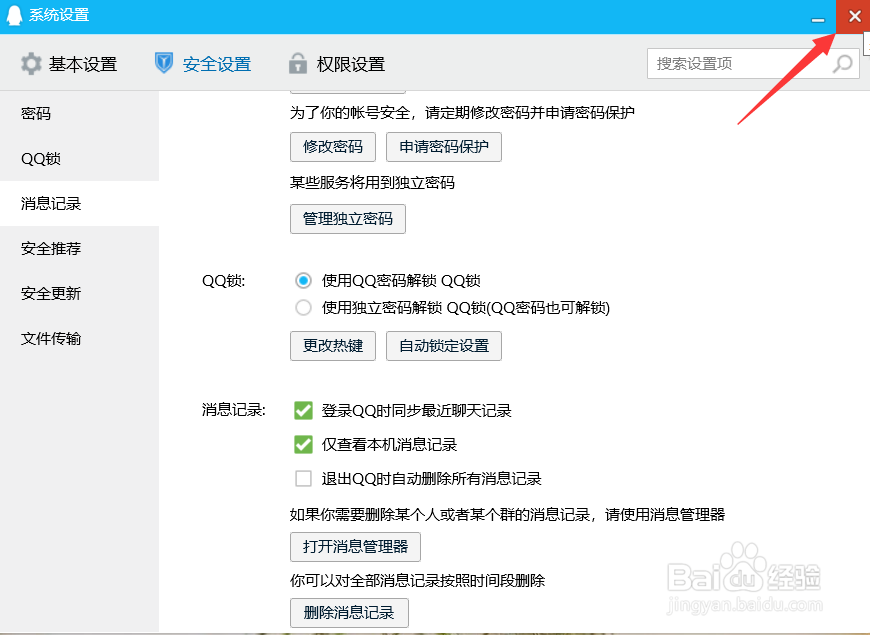Switch to the 安全设置 tab
870x635 pixels.
203,64
